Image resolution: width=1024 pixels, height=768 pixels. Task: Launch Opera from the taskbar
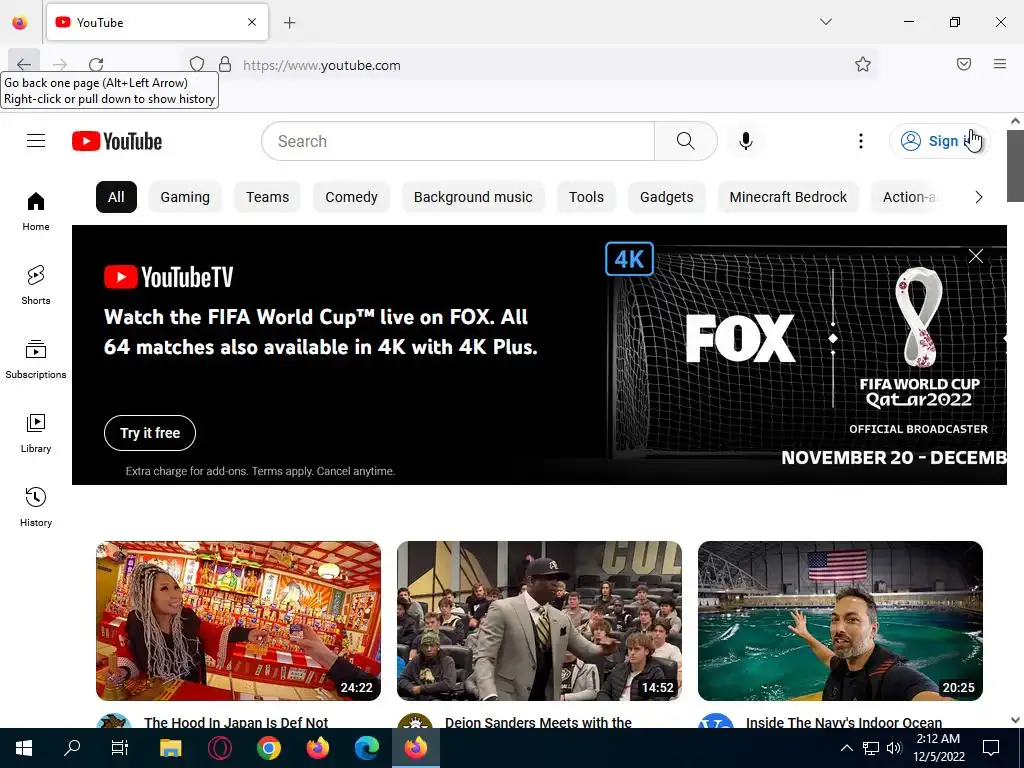click(219, 748)
